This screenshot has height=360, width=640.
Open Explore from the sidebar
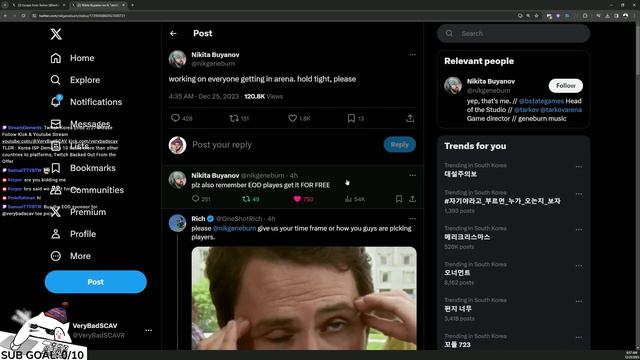(75, 80)
